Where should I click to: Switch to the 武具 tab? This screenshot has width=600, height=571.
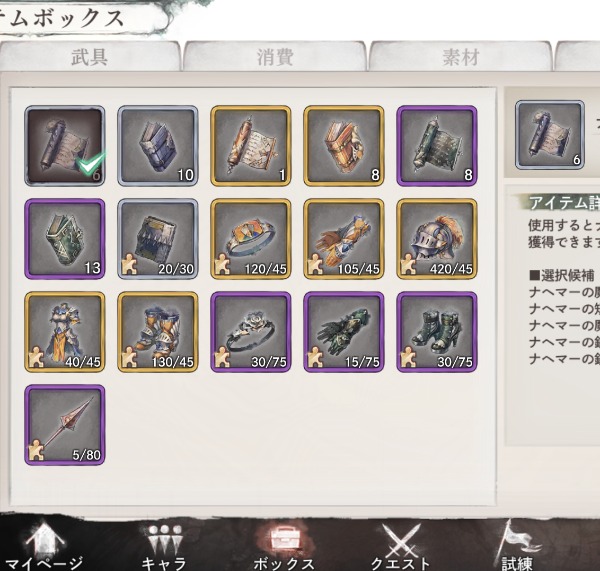(x=90, y=57)
